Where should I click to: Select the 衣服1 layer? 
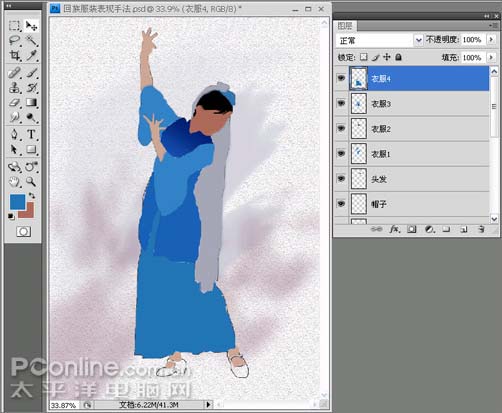(x=419, y=154)
